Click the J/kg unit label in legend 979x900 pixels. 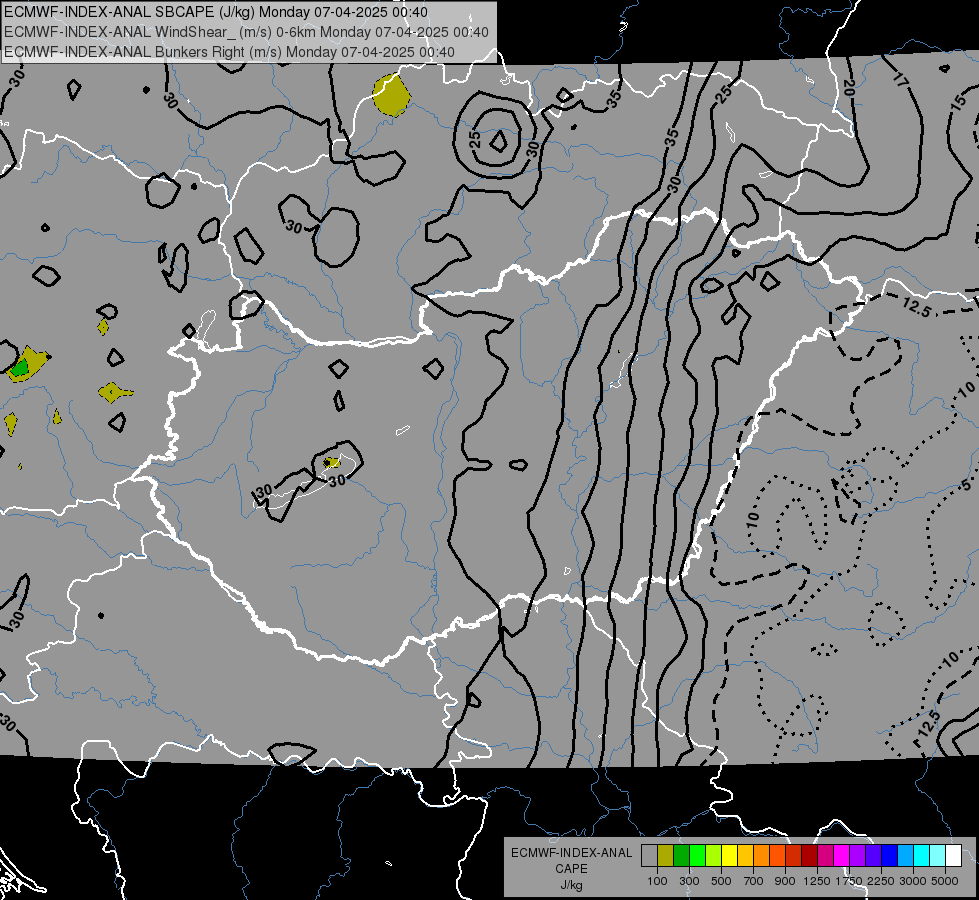(571, 885)
